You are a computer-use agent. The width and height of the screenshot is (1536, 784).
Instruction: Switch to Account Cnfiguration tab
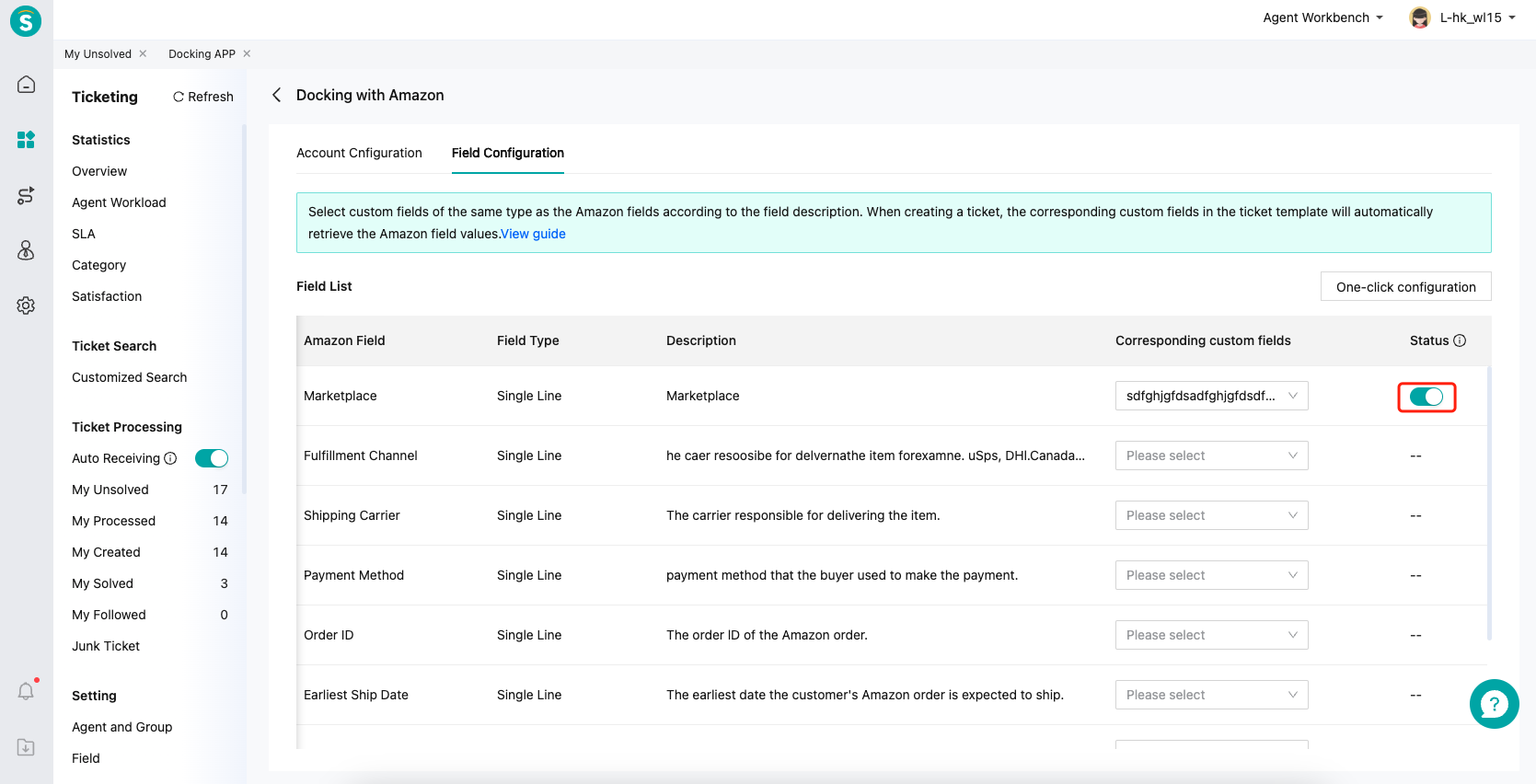359,153
